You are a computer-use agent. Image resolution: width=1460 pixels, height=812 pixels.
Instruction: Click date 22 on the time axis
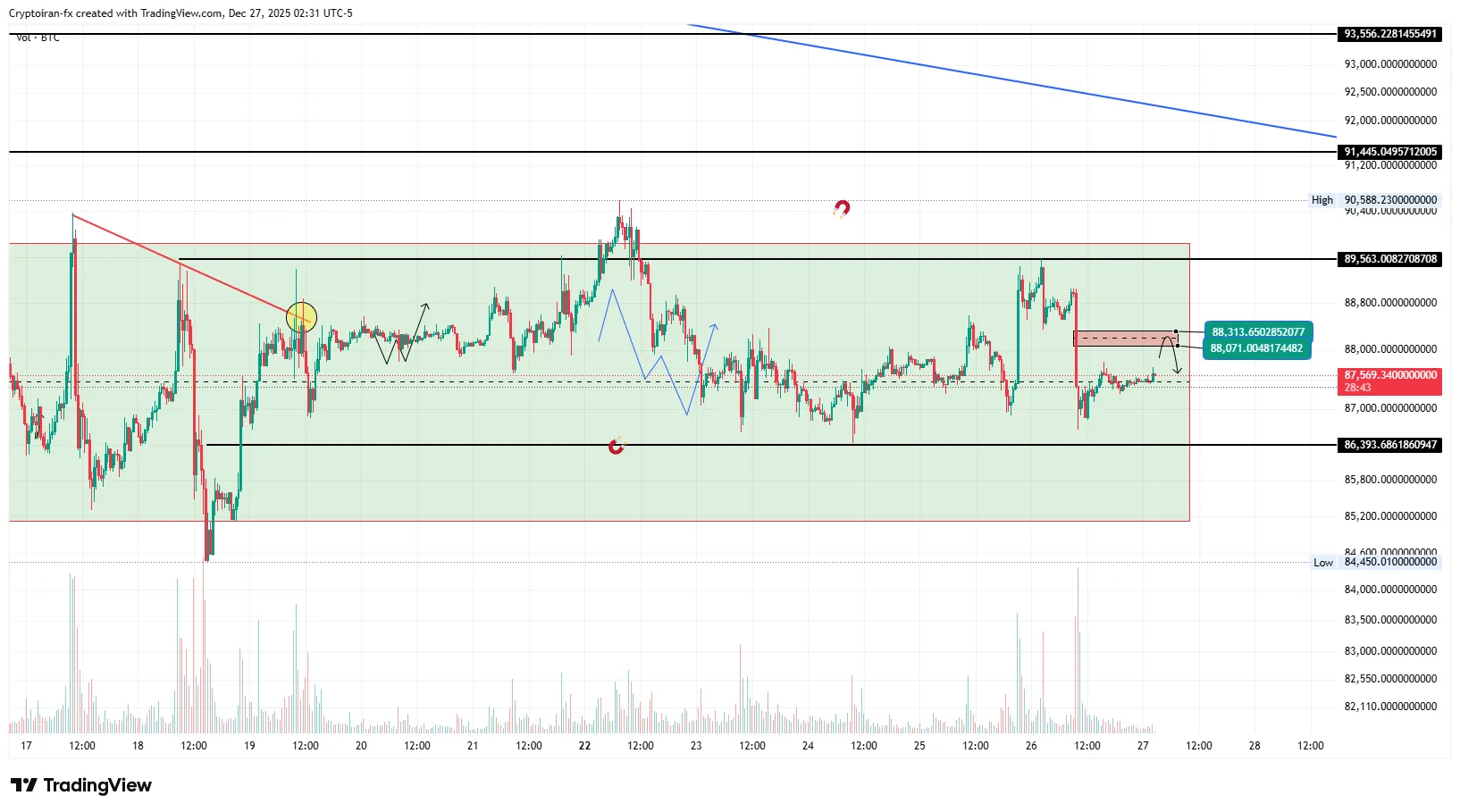click(x=584, y=746)
